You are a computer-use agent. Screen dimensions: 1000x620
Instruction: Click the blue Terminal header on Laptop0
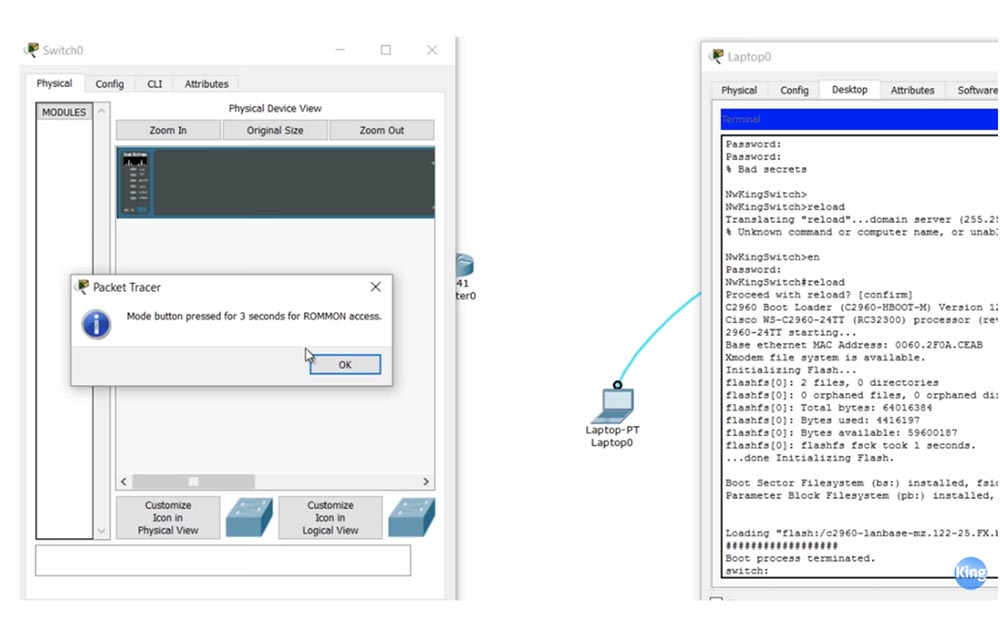[x=855, y=119]
